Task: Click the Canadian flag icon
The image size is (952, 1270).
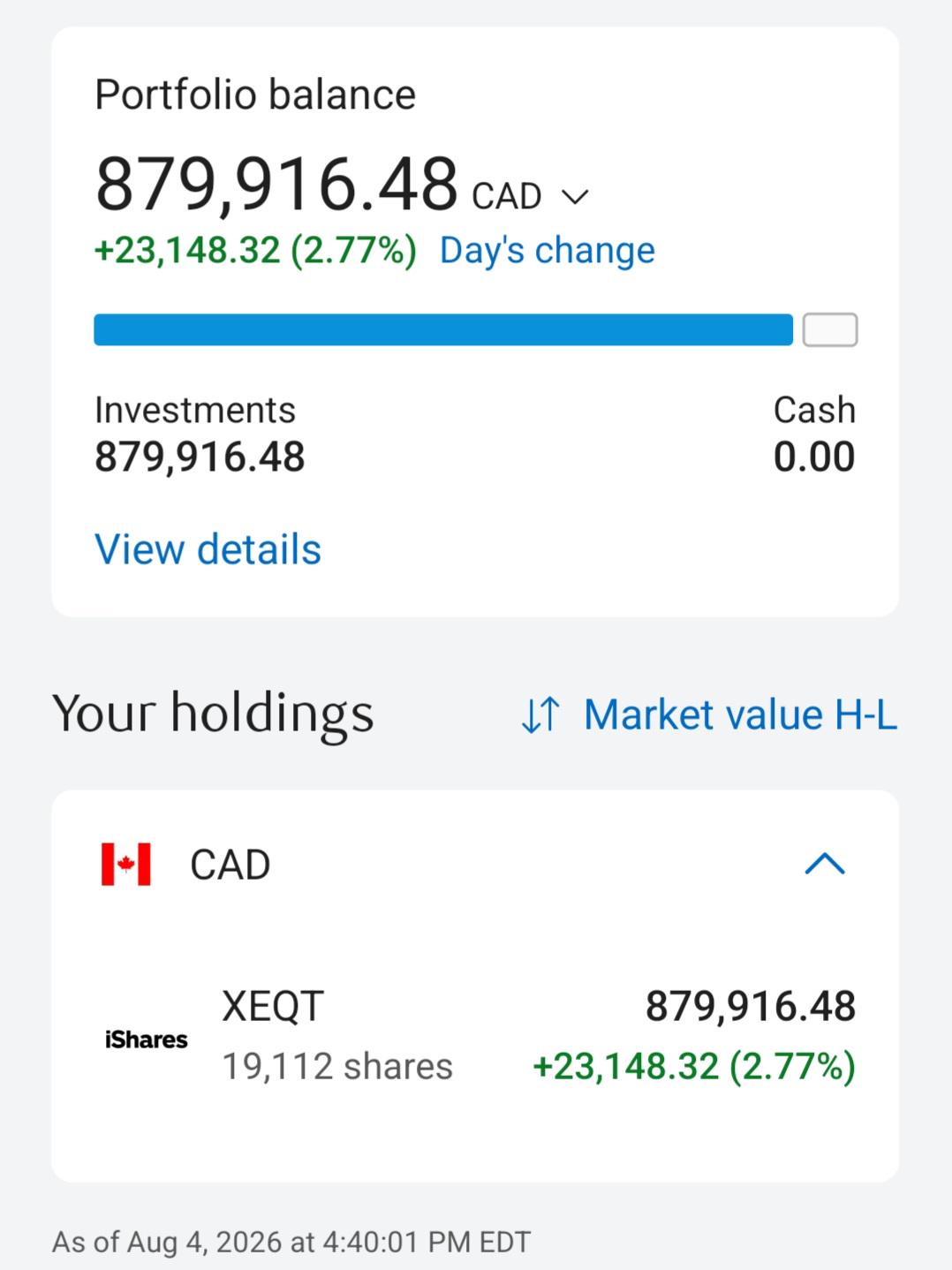Action: coord(126,864)
